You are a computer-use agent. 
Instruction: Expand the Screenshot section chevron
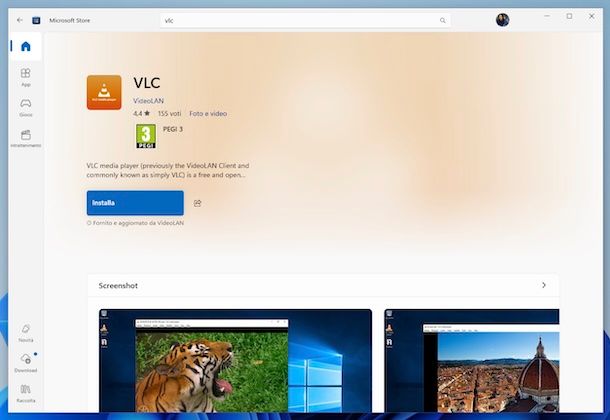543,285
